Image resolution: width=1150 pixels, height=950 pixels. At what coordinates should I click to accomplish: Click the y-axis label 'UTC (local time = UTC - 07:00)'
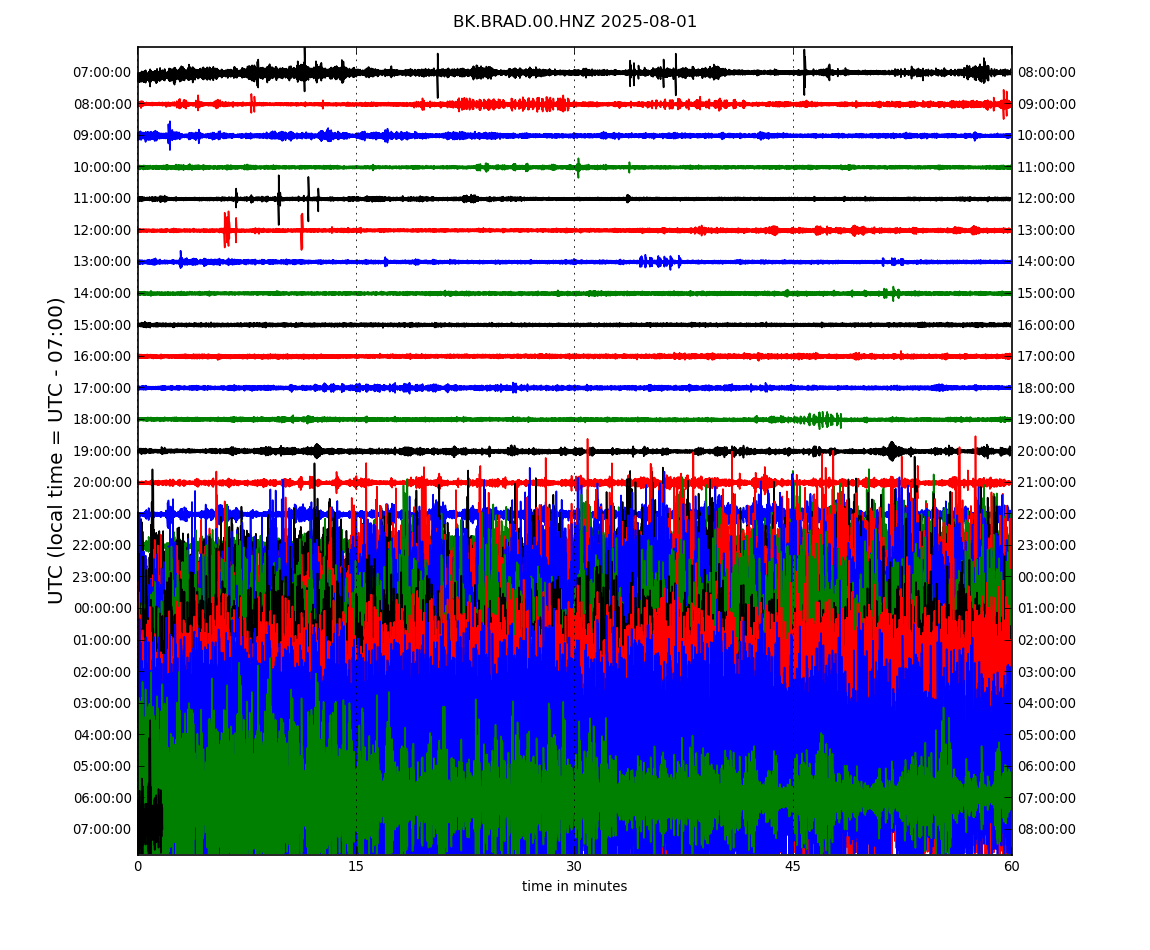coord(56,450)
